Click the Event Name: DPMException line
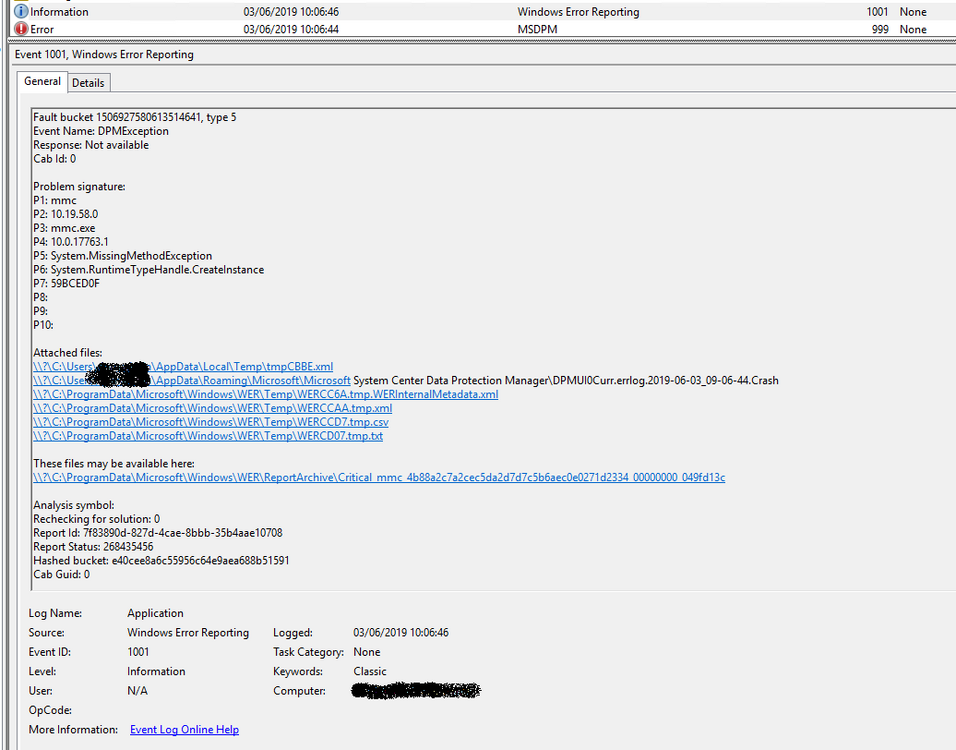The image size is (956, 750). pos(101,131)
